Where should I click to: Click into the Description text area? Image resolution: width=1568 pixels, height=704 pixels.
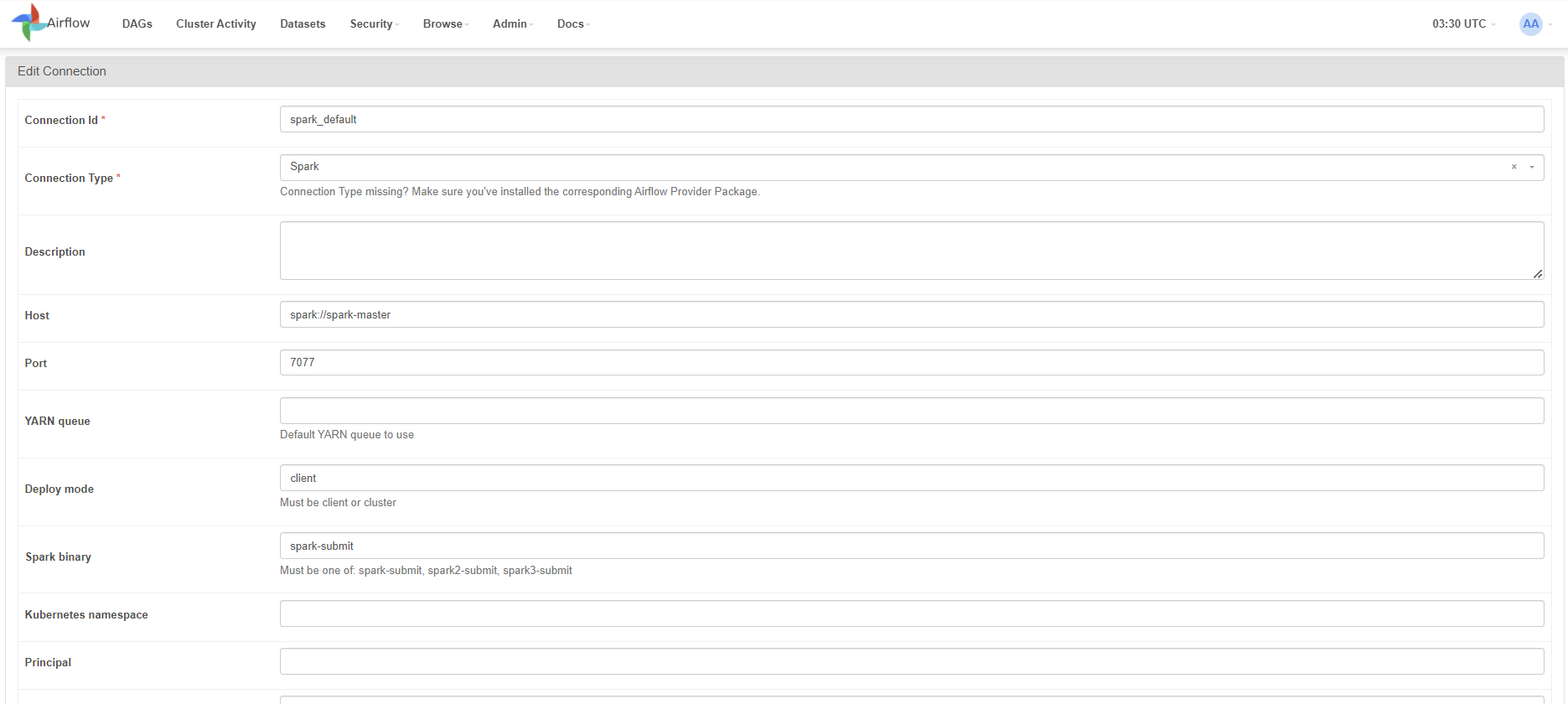[912, 251]
